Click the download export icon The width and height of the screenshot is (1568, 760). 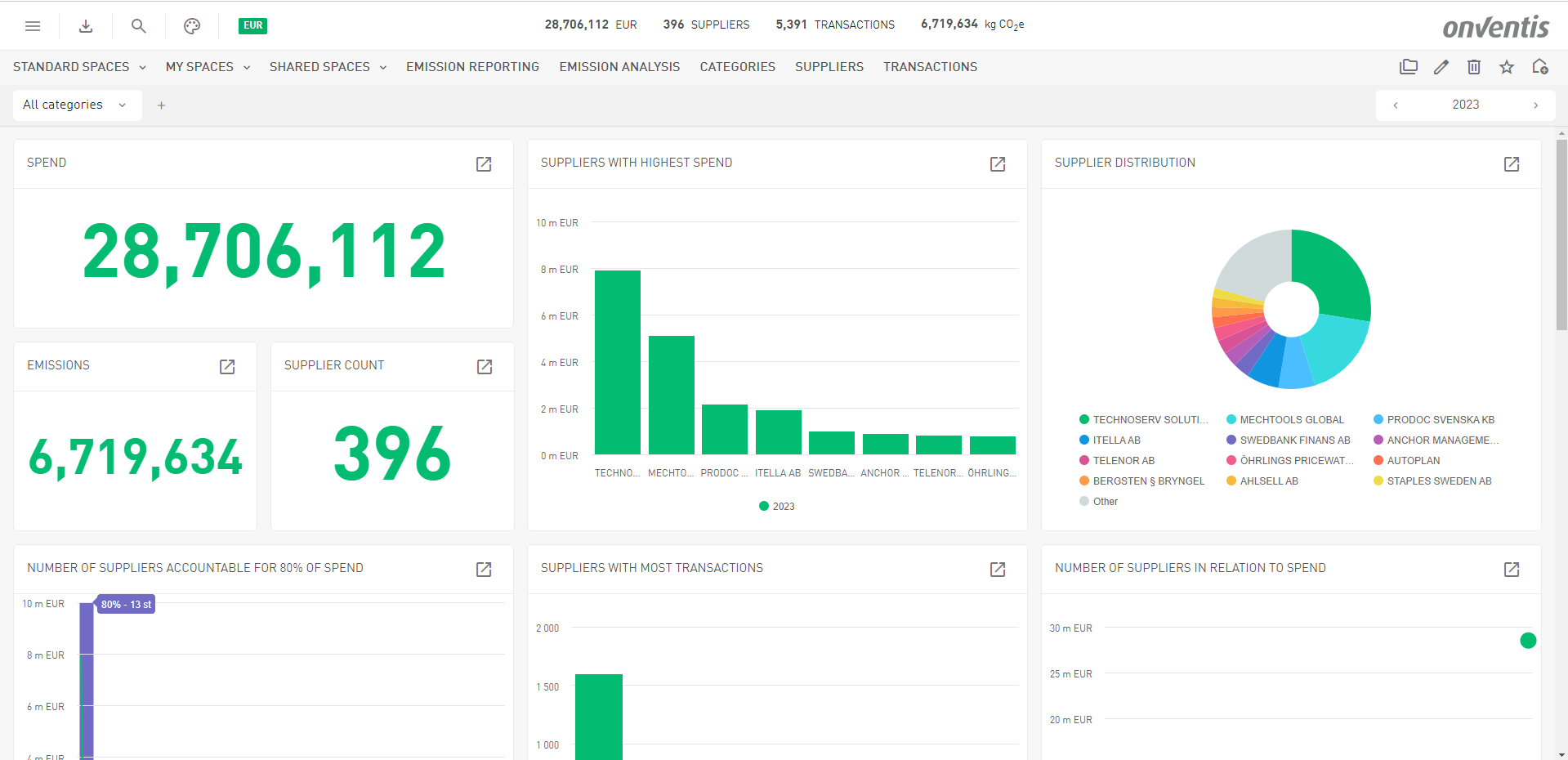(86, 26)
